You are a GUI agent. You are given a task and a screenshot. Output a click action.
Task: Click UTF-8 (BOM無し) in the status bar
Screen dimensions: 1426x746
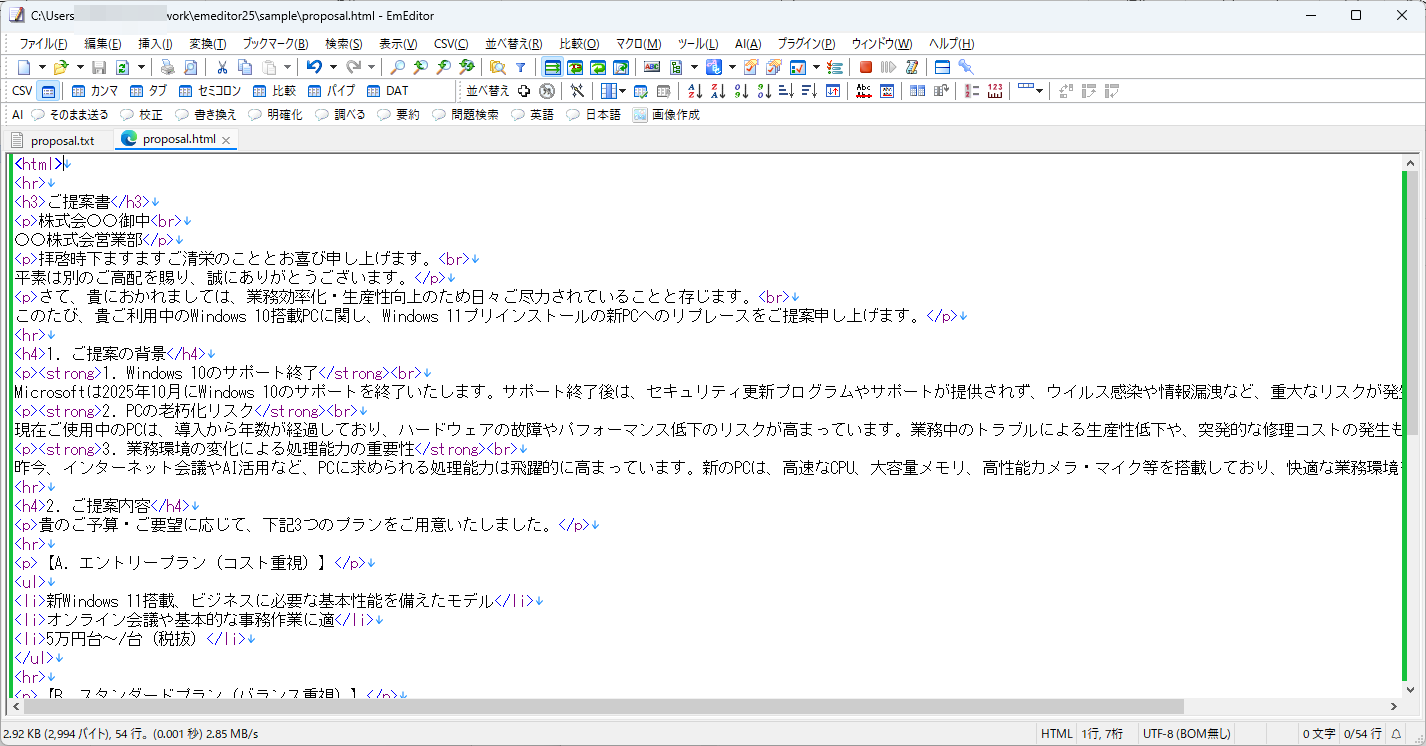(x=1186, y=733)
